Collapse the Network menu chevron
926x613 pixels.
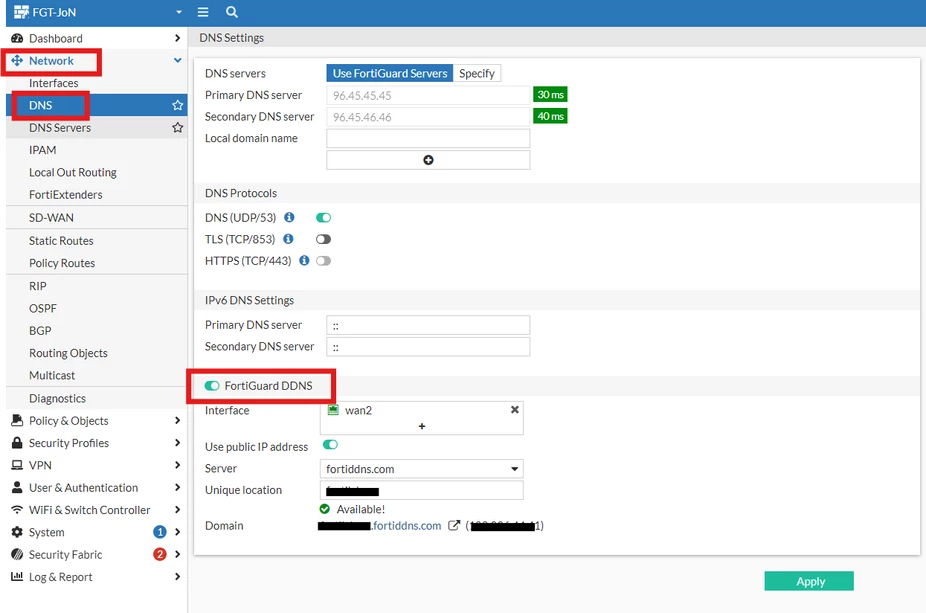tap(177, 60)
